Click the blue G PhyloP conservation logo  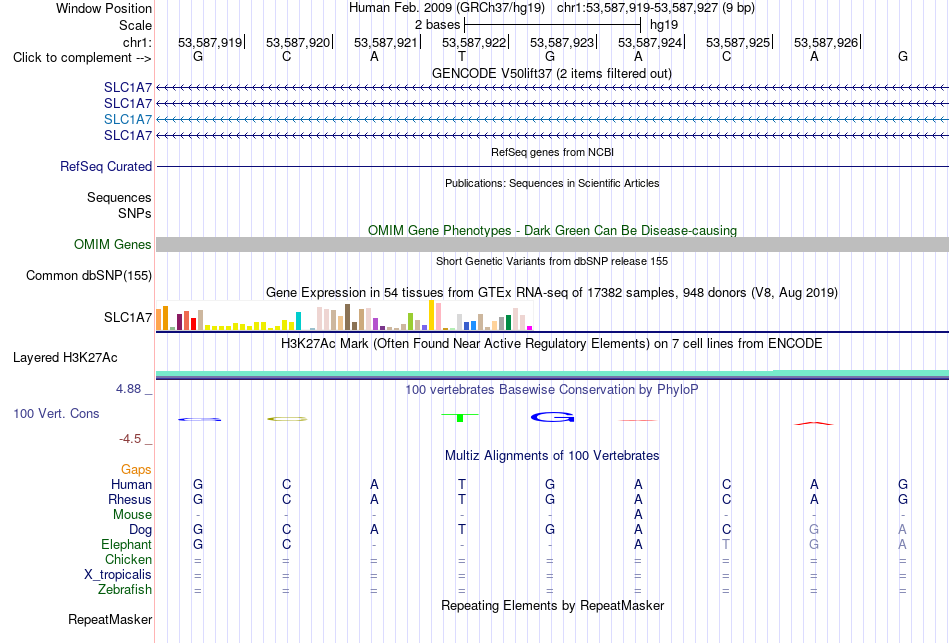coord(552,417)
